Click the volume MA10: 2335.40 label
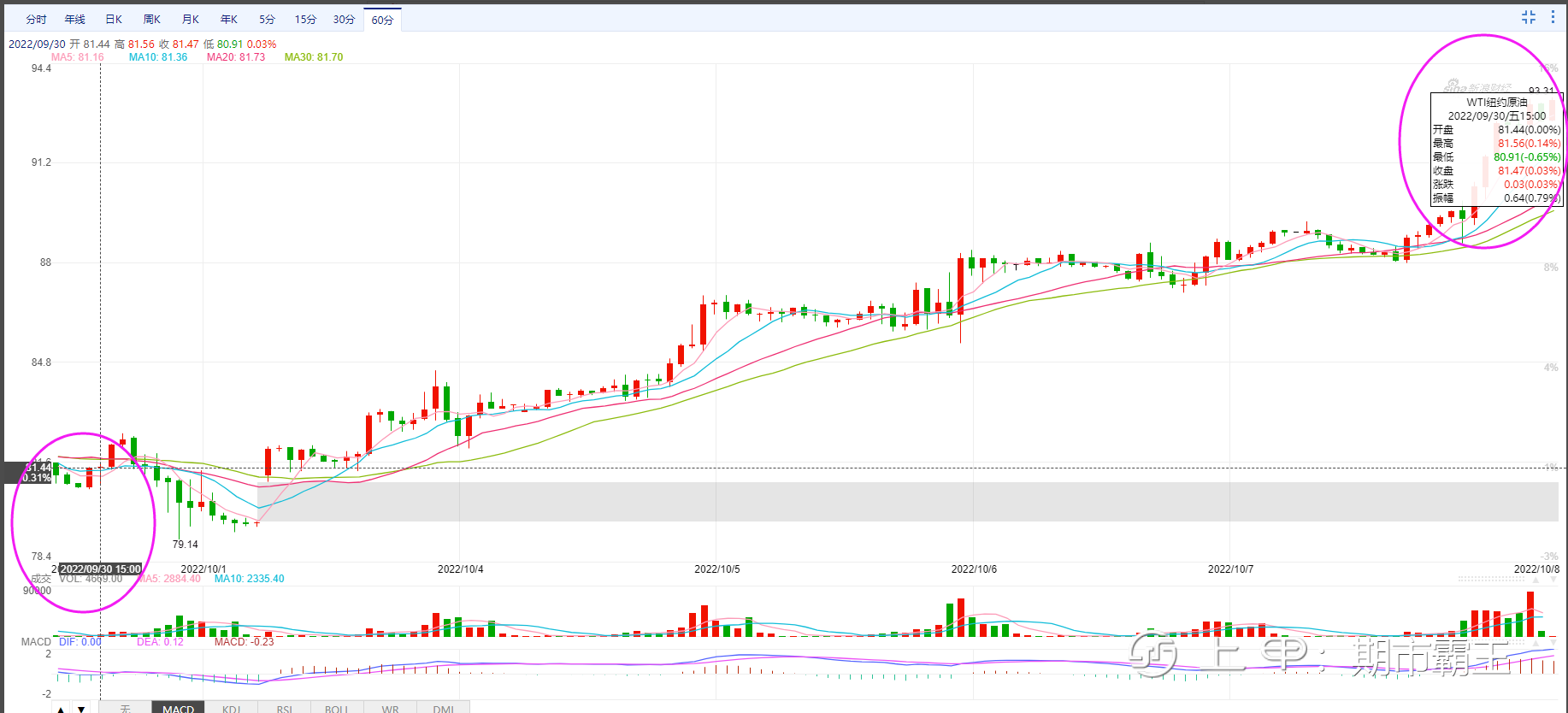This screenshot has width=1568, height=713. click(x=250, y=579)
